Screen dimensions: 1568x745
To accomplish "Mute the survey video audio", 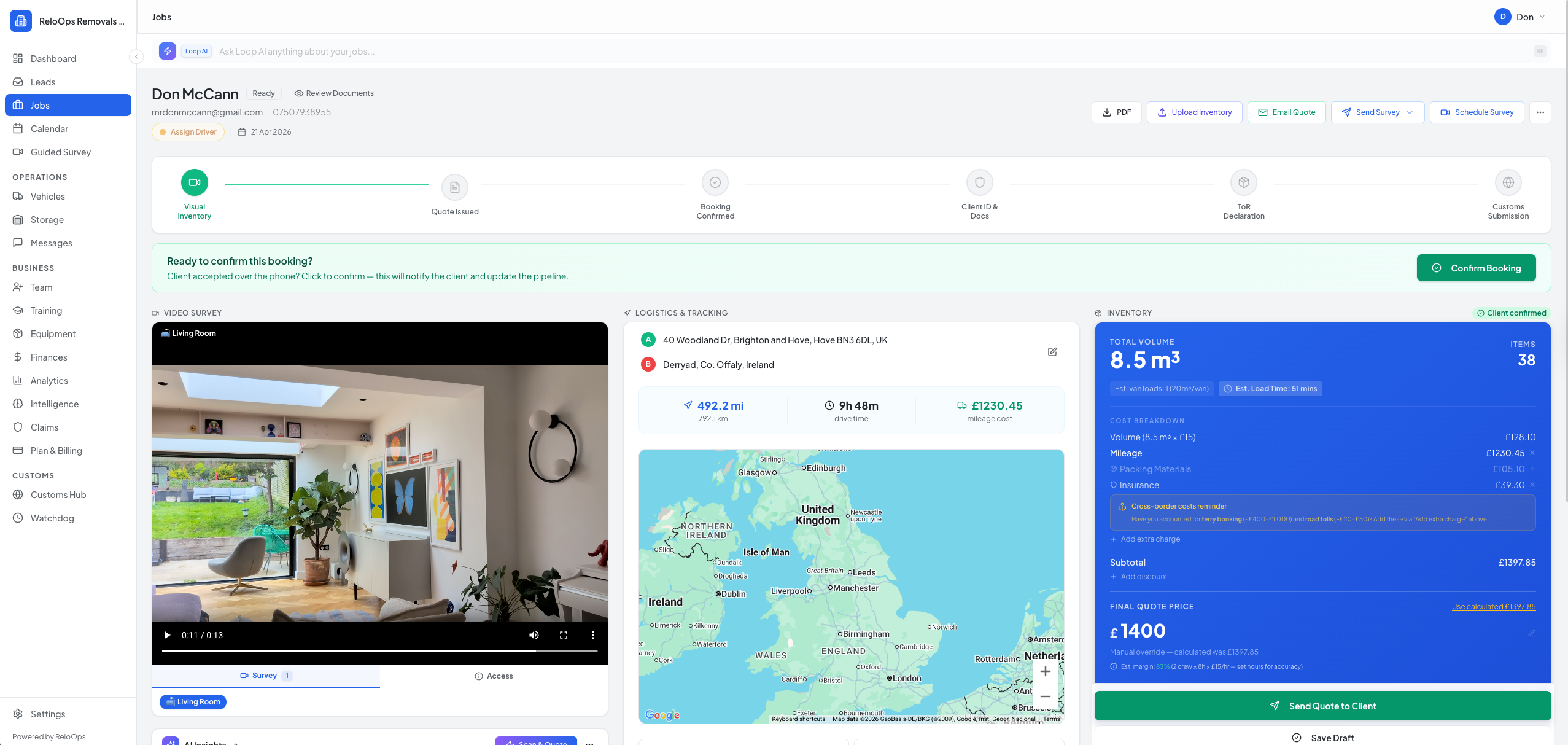I will (533, 634).
